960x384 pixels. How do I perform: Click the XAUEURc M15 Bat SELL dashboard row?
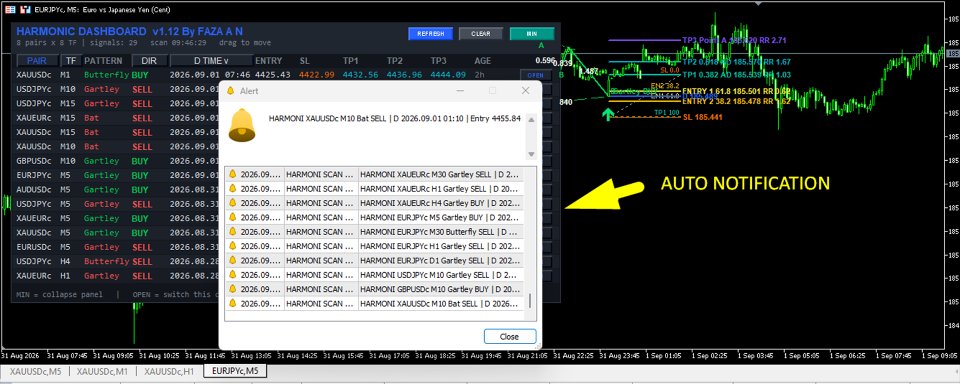[116, 118]
